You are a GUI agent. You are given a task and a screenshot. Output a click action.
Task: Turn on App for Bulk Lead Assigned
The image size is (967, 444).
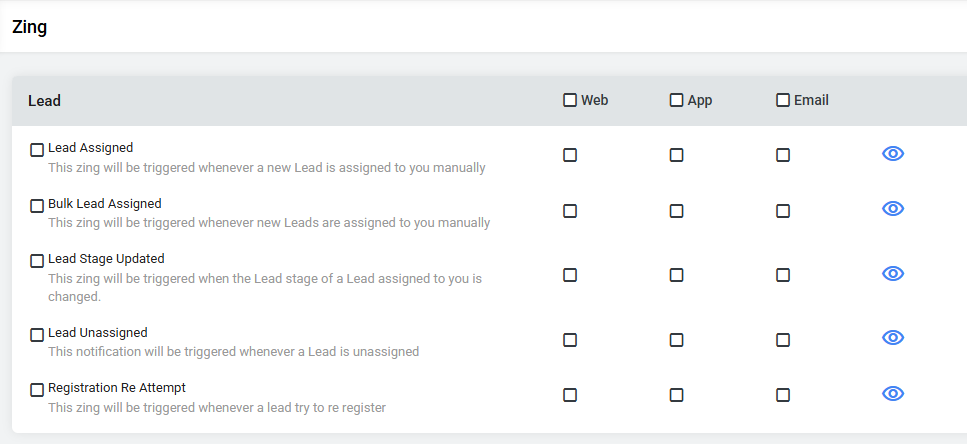pyautogui.click(x=677, y=211)
